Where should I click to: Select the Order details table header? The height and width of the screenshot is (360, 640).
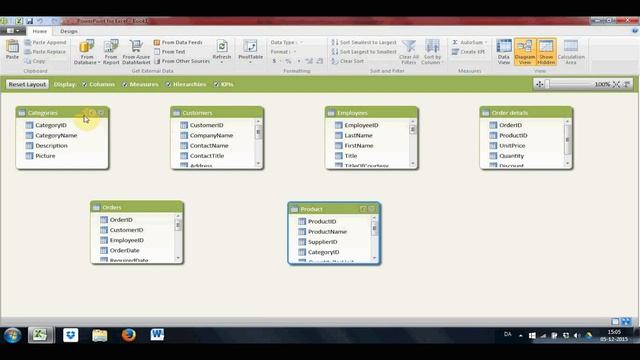[x=526, y=113]
